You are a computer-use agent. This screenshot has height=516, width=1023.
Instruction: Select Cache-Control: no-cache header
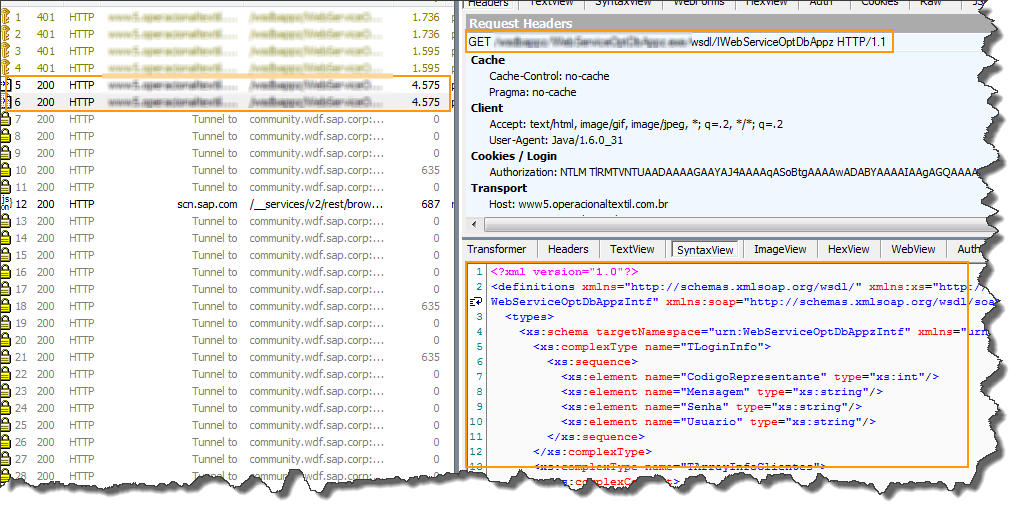[x=549, y=76]
